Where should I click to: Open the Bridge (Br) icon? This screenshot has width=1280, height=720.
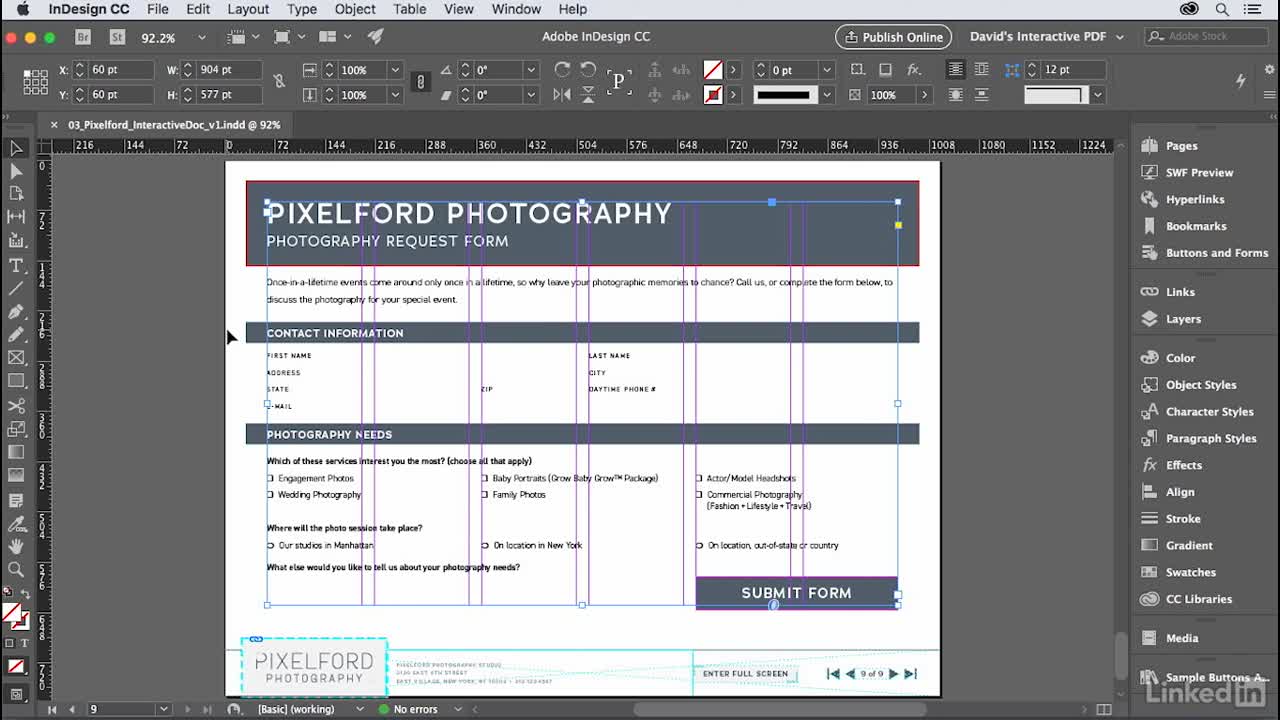[x=84, y=37]
